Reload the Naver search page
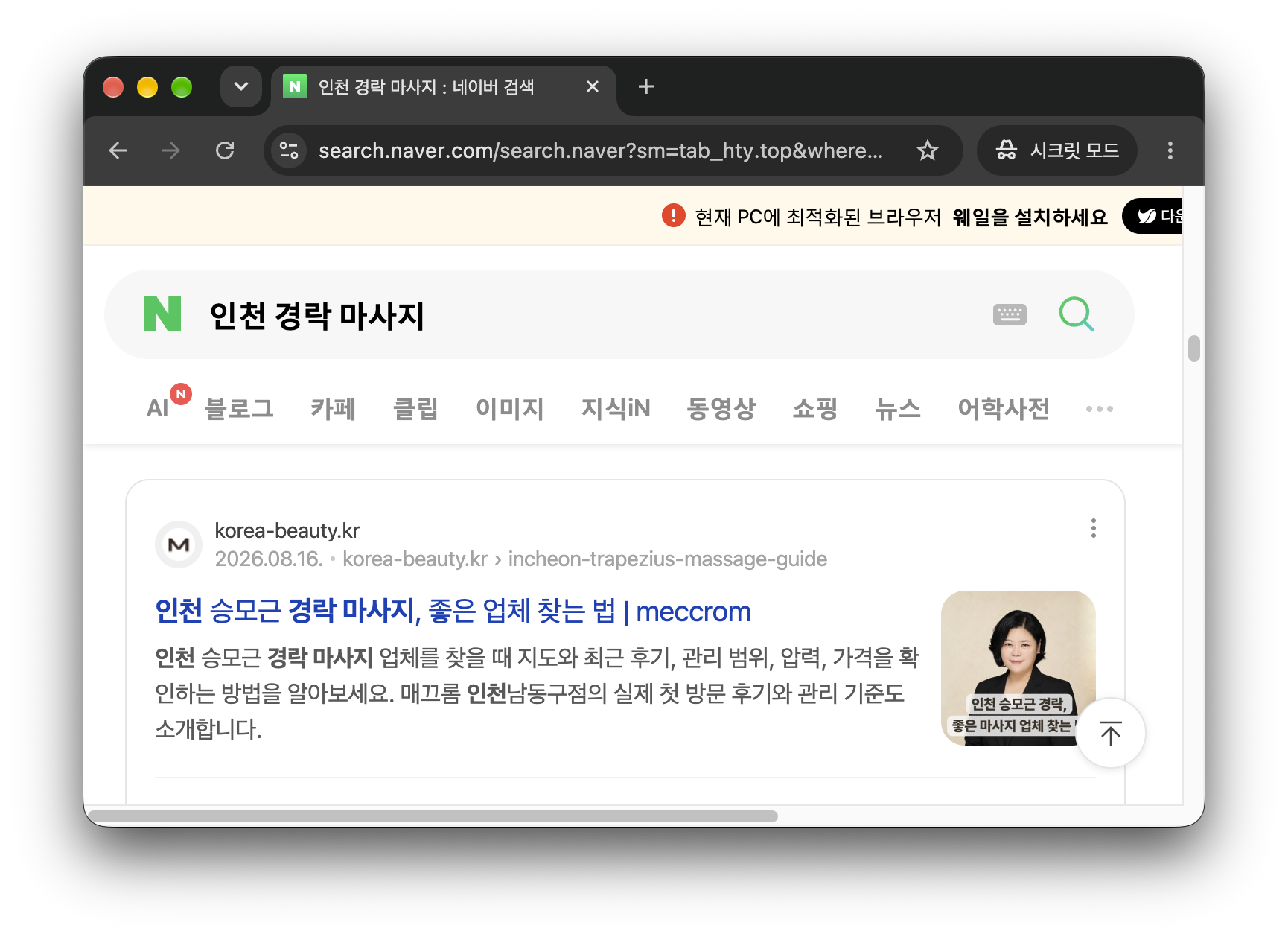This screenshot has width=1288, height=937. click(x=225, y=151)
